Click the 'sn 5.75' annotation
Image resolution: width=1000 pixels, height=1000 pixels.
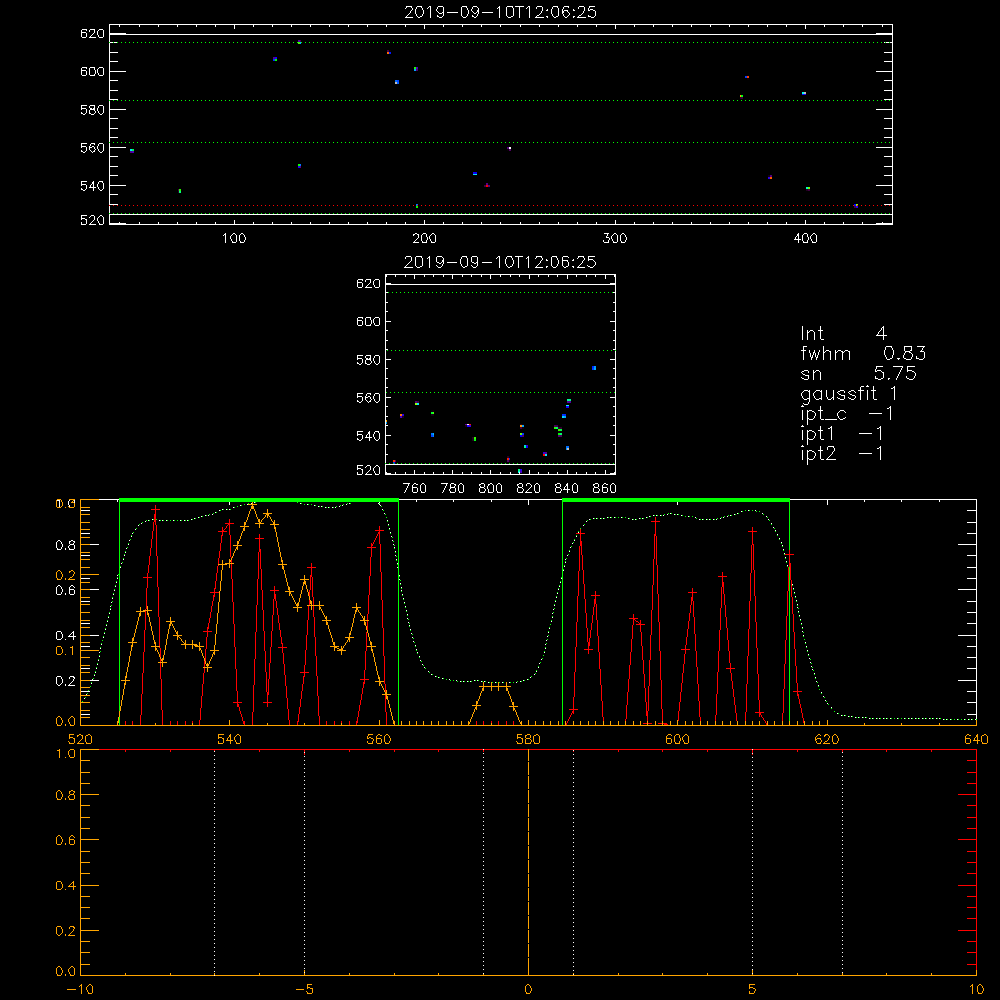click(858, 373)
